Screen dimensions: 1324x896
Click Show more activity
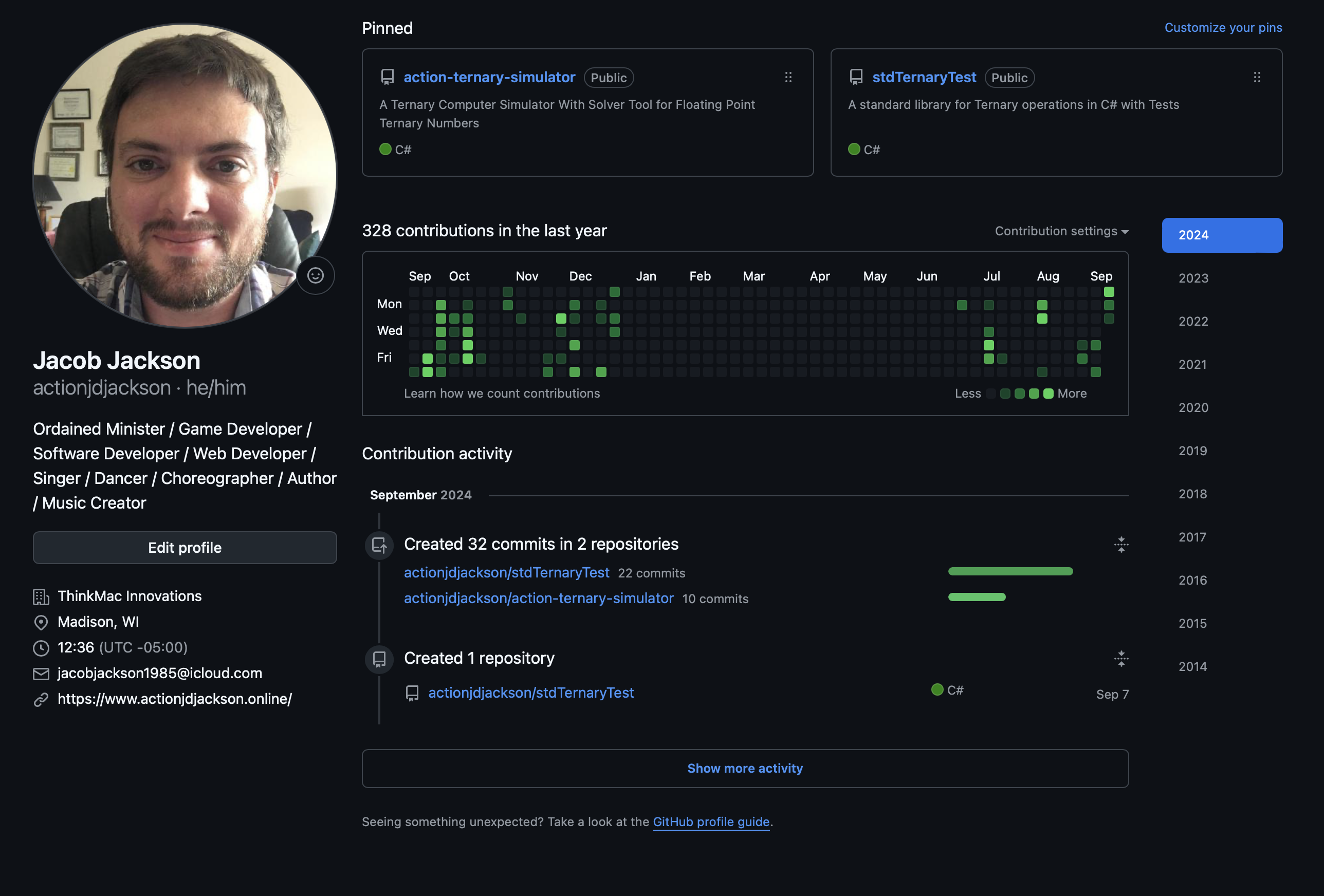coord(745,769)
